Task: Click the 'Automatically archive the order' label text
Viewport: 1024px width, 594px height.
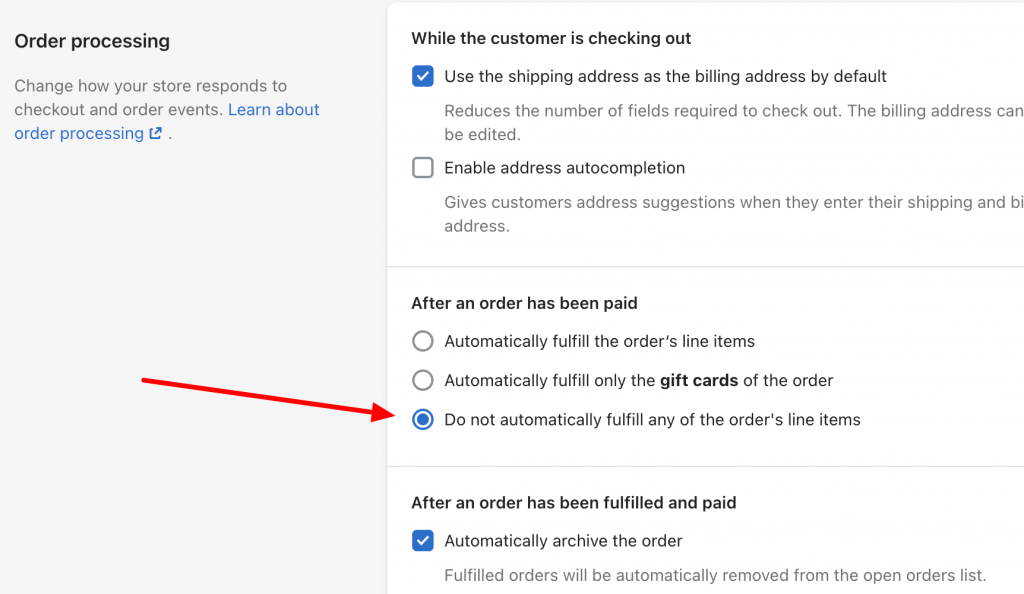Action: click(563, 540)
